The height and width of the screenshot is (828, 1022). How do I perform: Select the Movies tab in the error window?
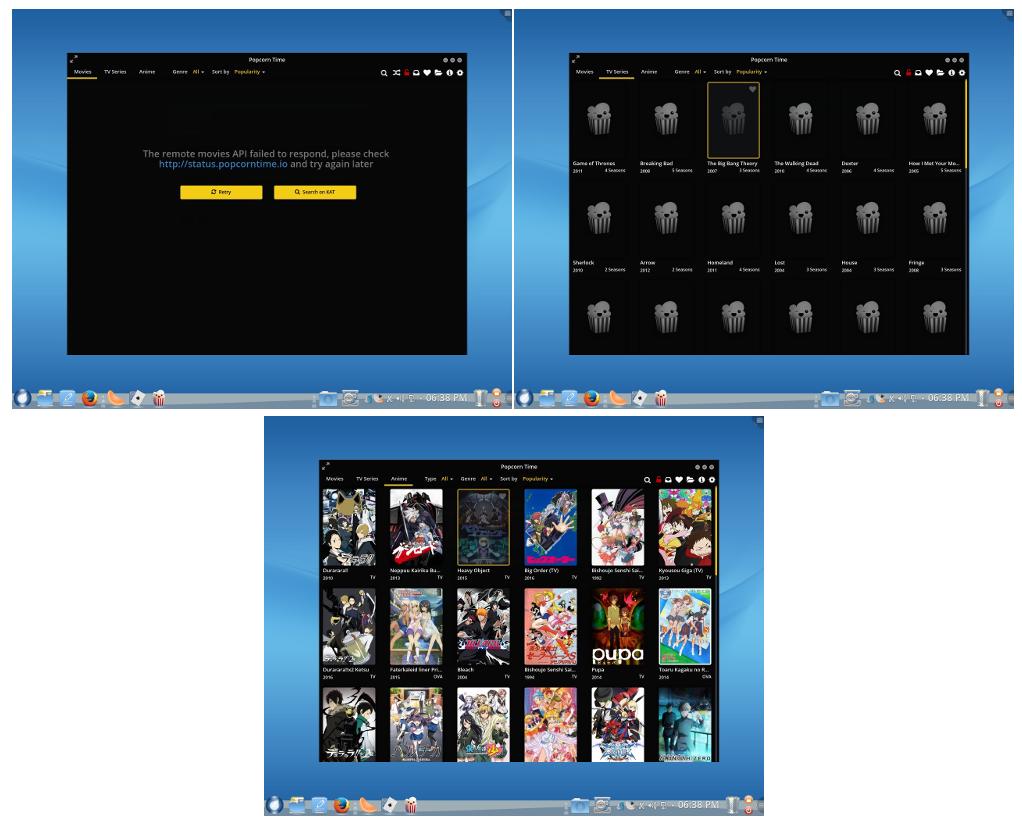(x=83, y=72)
